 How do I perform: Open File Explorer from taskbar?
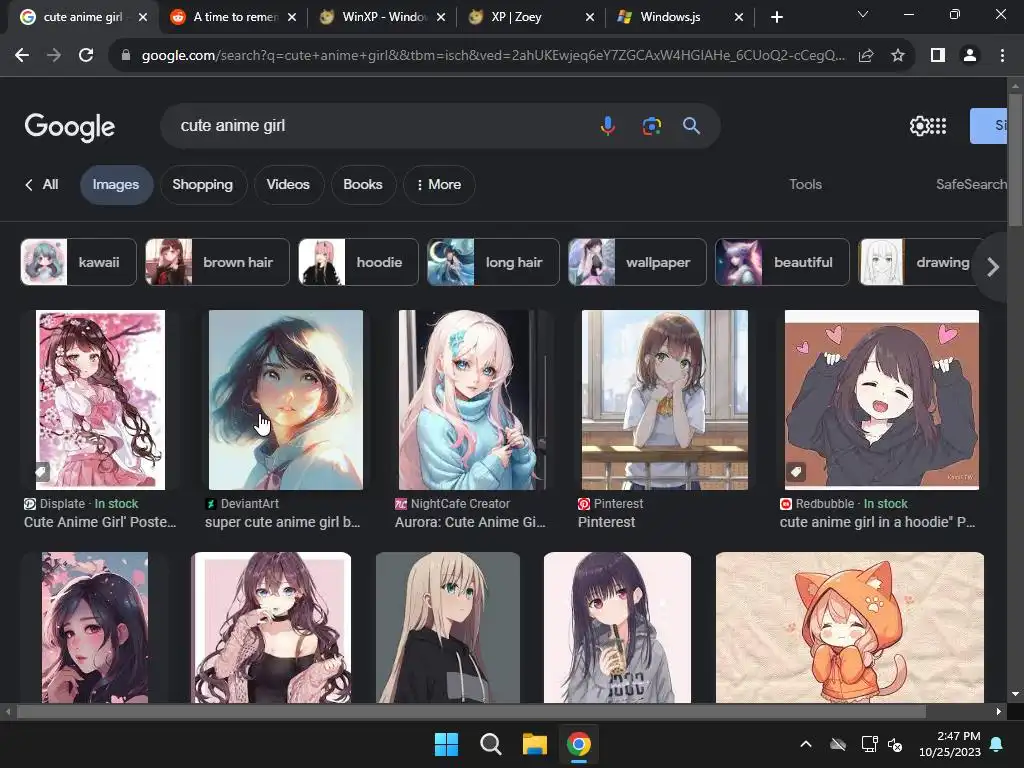point(534,744)
